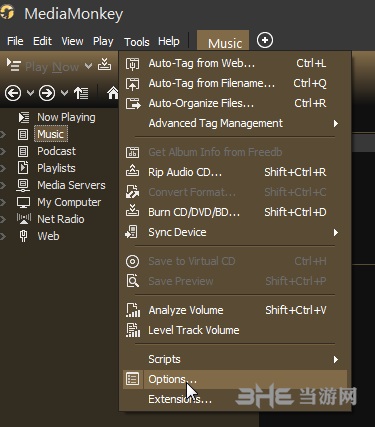Viewport: 375px width, 427px height.
Task: Click the Home icon
Action: click(x=113, y=92)
